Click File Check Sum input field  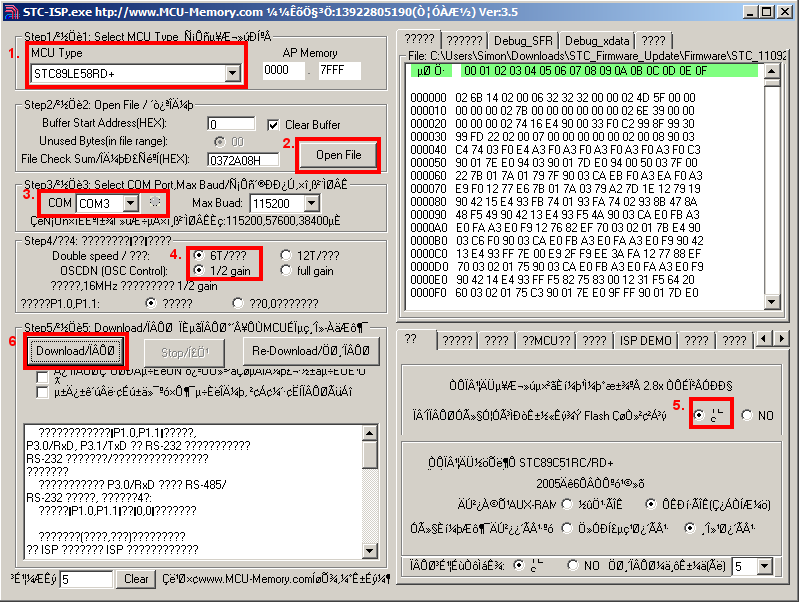pos(243,160)
